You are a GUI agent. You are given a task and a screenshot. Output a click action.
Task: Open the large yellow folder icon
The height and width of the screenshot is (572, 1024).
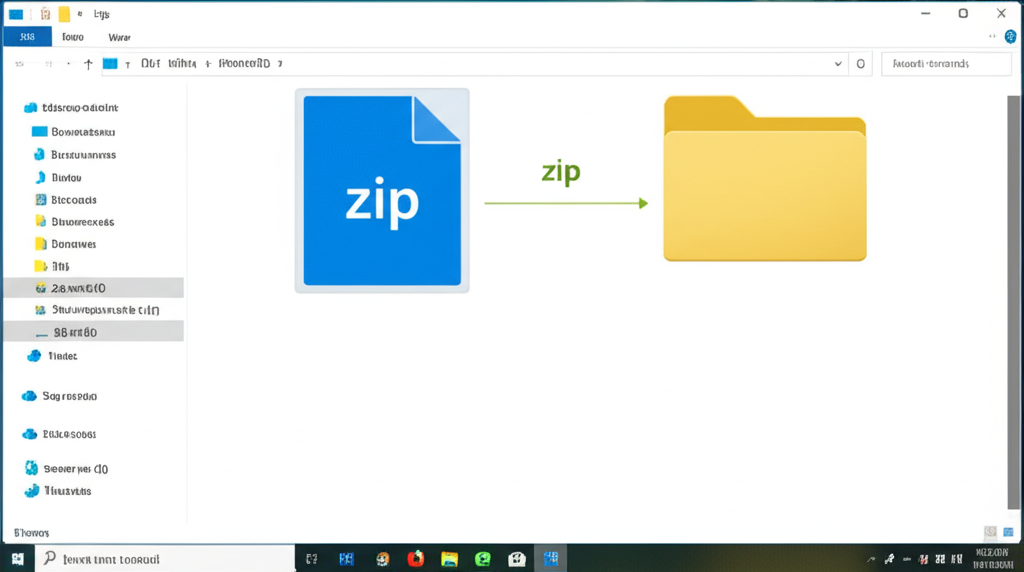(x=765, y=180)
